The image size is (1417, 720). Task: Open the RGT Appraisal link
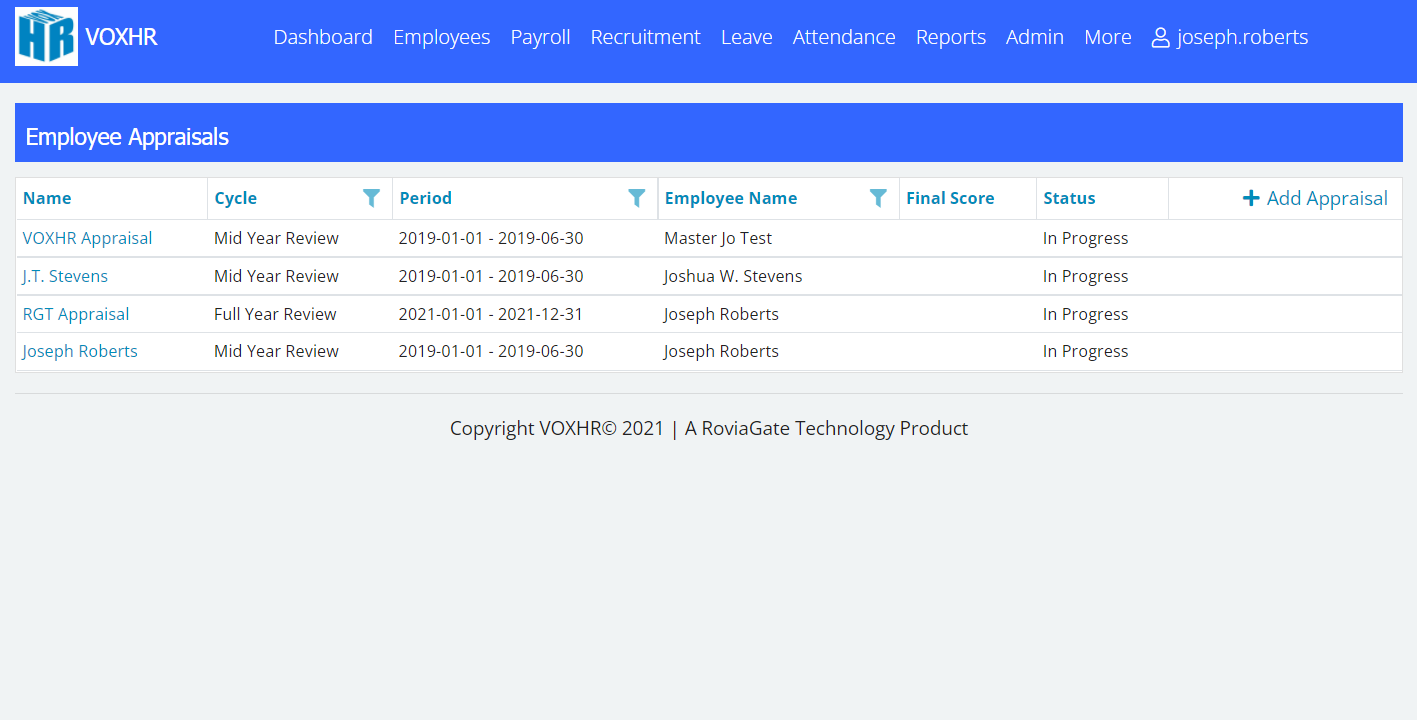point(76,314)
